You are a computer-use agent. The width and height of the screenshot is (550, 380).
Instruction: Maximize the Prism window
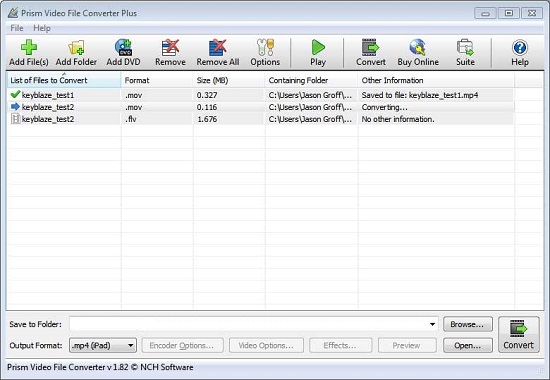pyautogui.click(x=509, y=13)
